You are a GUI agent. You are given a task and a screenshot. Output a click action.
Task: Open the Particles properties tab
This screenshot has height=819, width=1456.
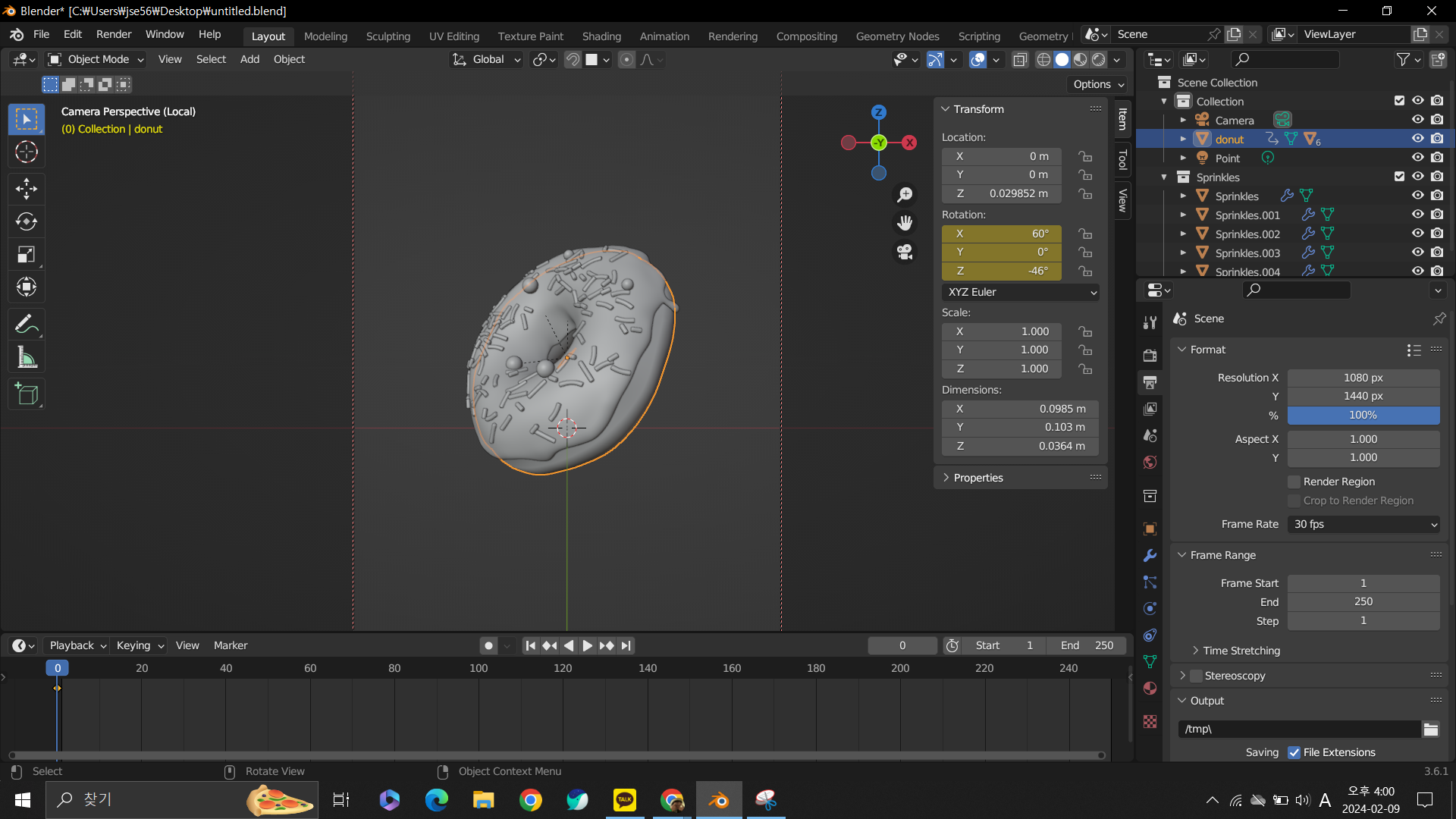click(1150, 582)
